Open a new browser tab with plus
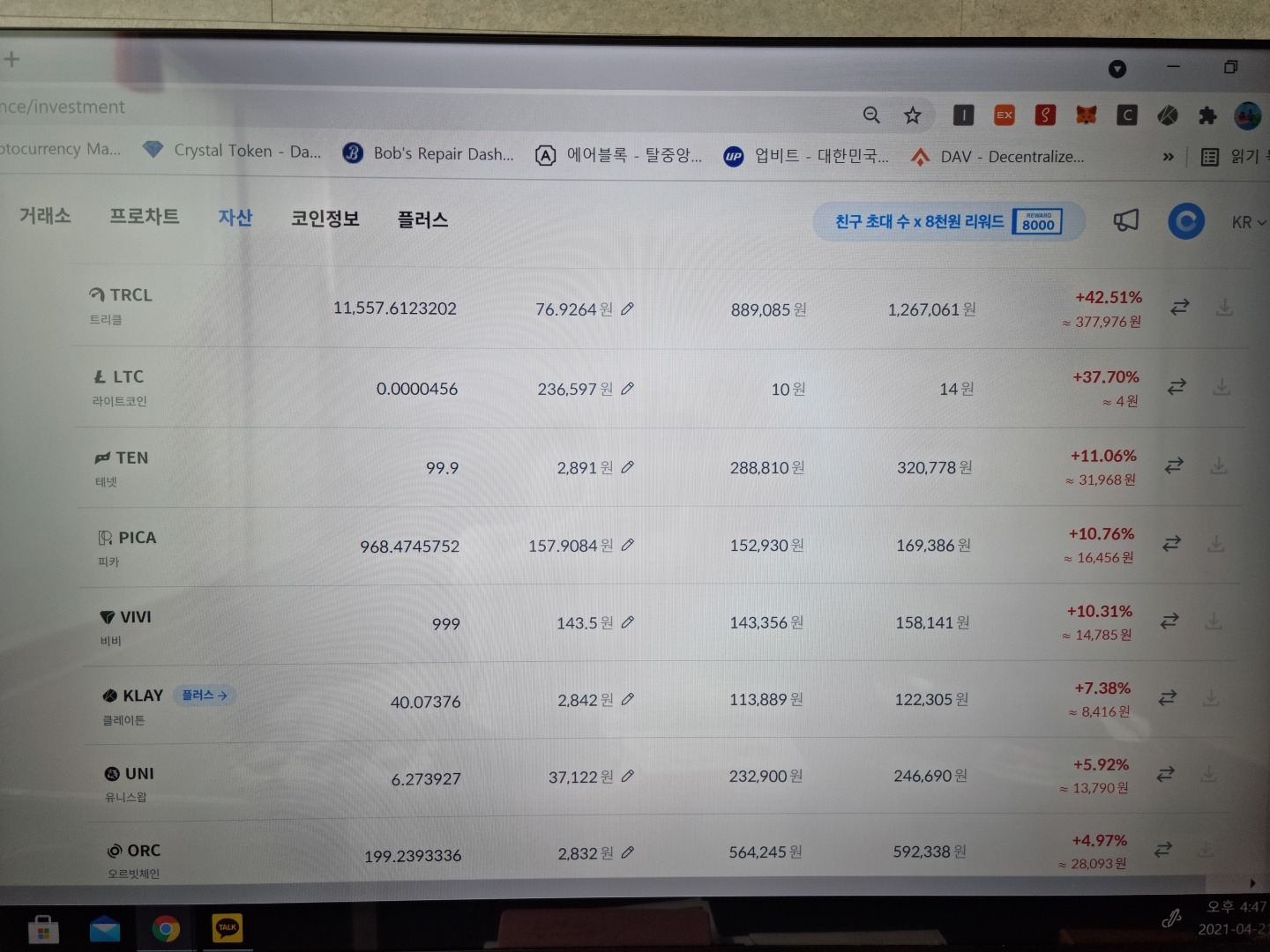 tap(11, 59)
